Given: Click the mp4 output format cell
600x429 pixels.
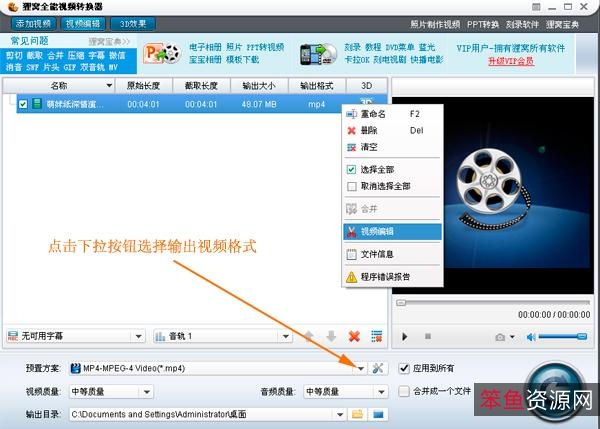Looking at the screenshot, I should [317, 104].
